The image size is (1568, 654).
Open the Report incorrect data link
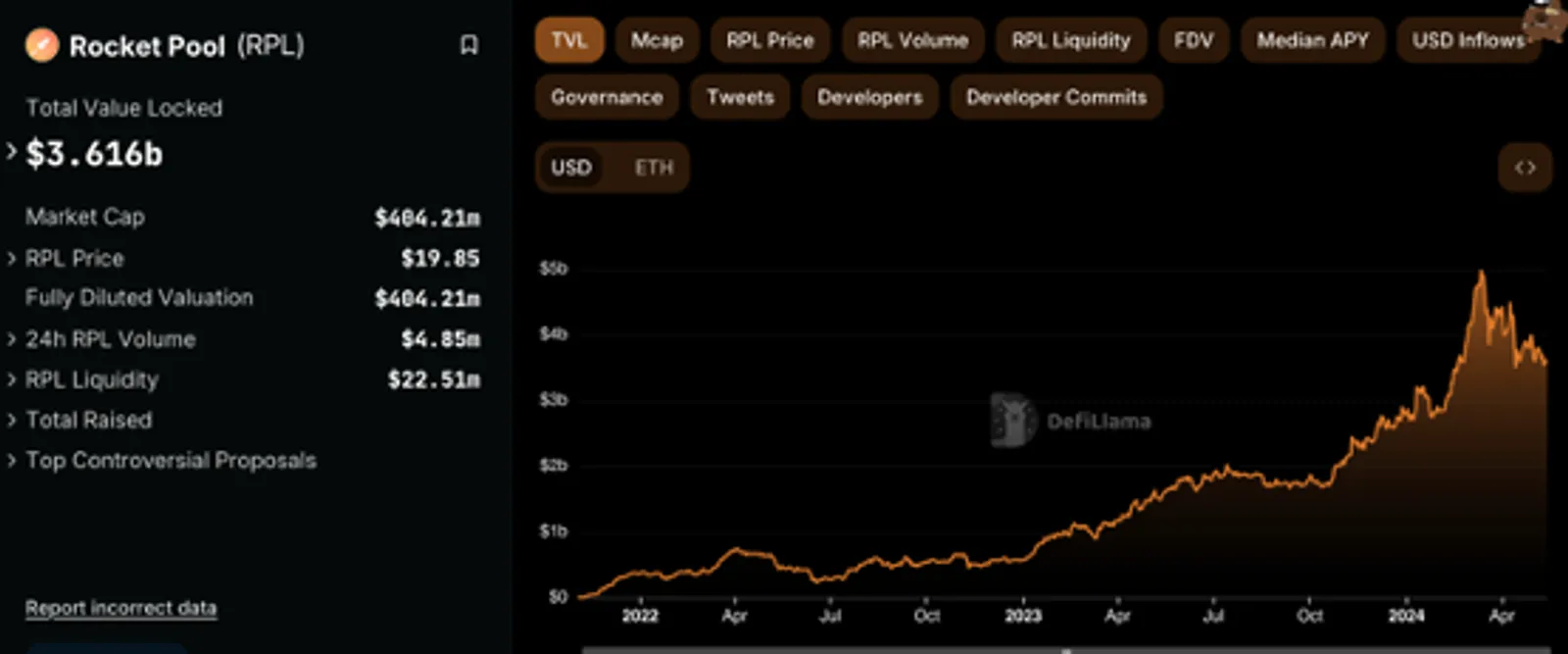coord(121,608)
